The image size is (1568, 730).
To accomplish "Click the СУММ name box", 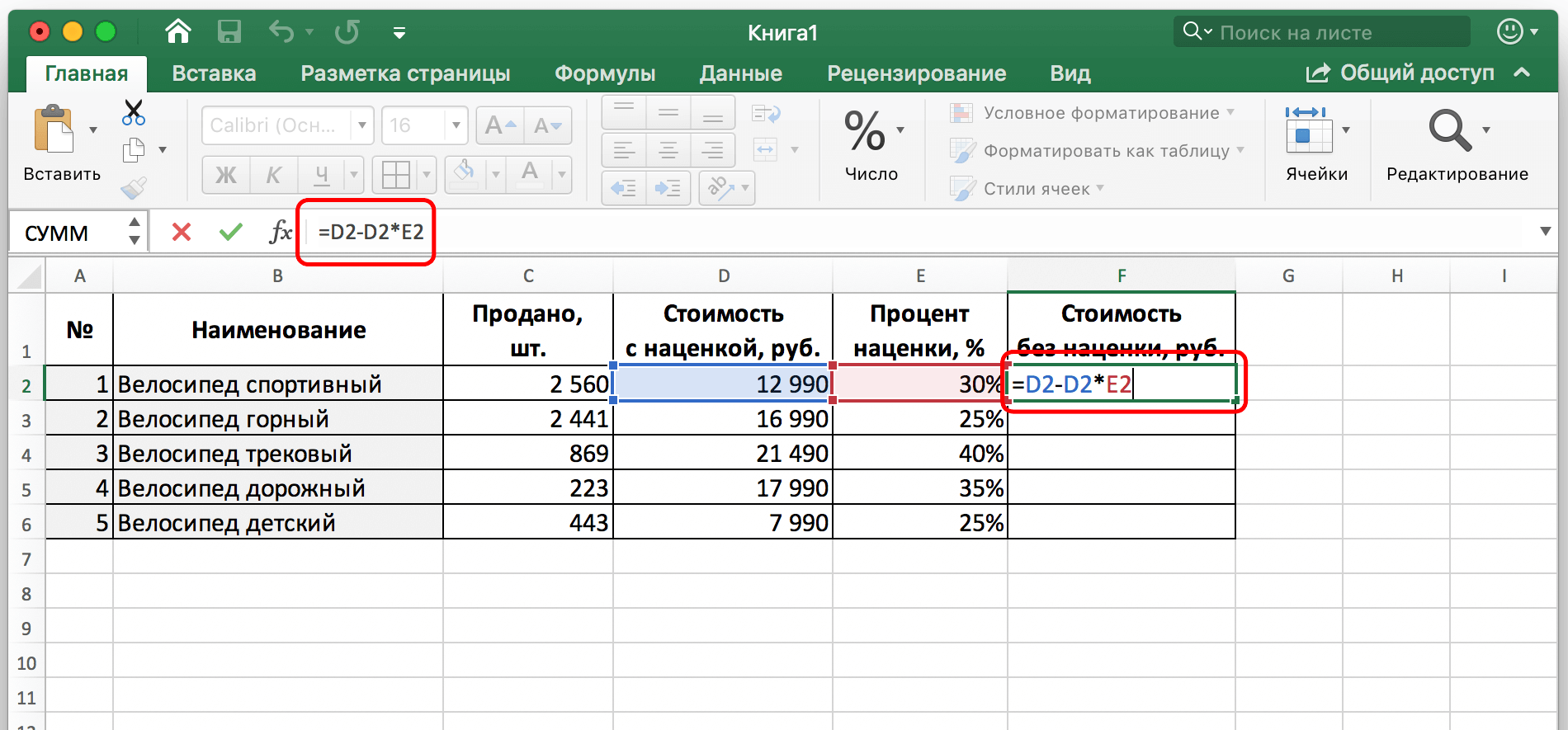I will 68,233.
